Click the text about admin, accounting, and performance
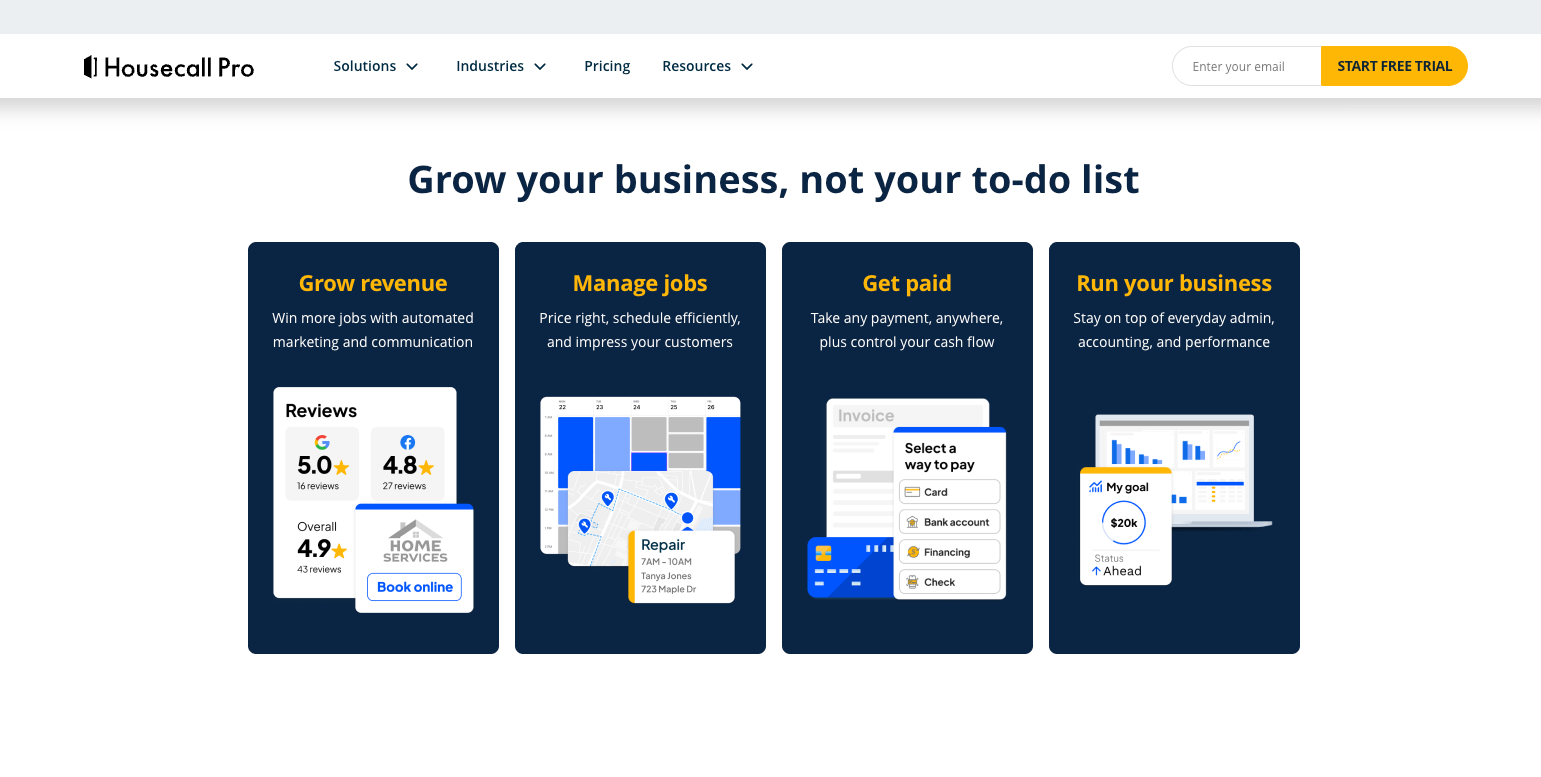Screen dimensions: 1541x777 tap(1174, 330)
